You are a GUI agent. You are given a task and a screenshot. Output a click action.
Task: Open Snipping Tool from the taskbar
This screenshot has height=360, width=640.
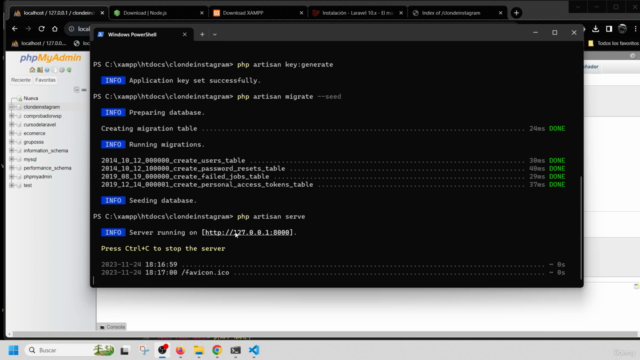pos(144,350)
